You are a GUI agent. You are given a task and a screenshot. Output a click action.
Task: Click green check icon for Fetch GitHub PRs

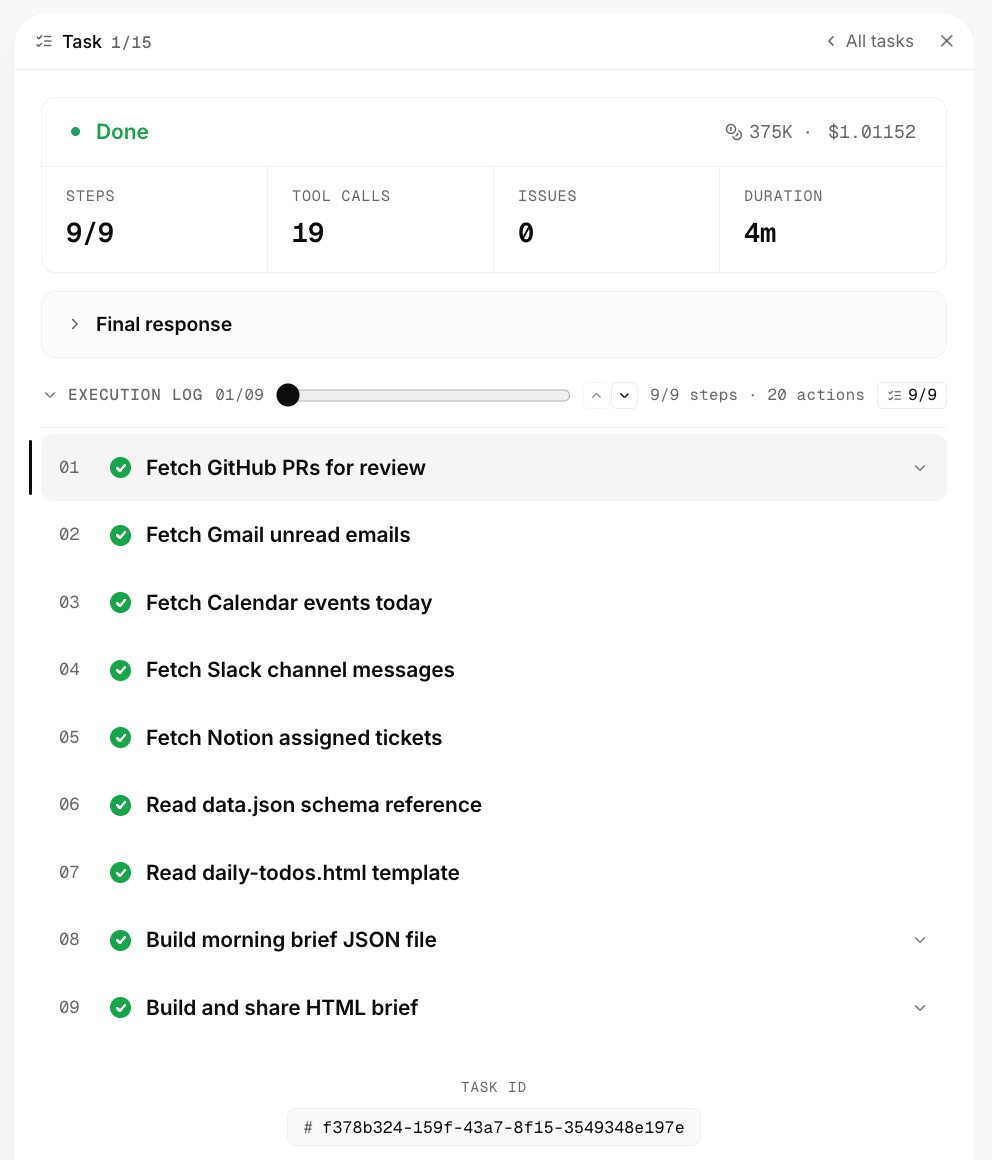[x=121, y=468]
